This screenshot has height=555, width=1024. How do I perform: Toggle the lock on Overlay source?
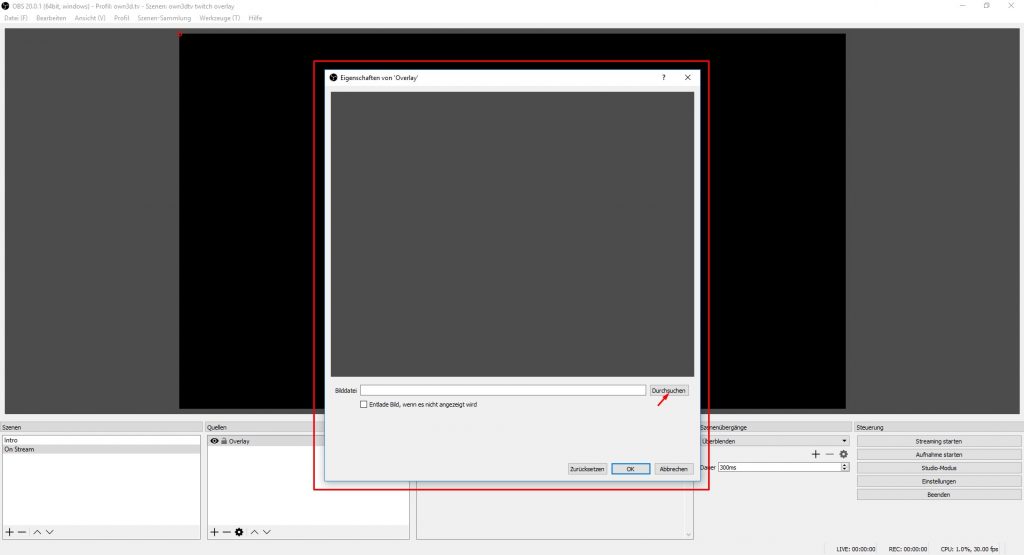pos(224,441)
